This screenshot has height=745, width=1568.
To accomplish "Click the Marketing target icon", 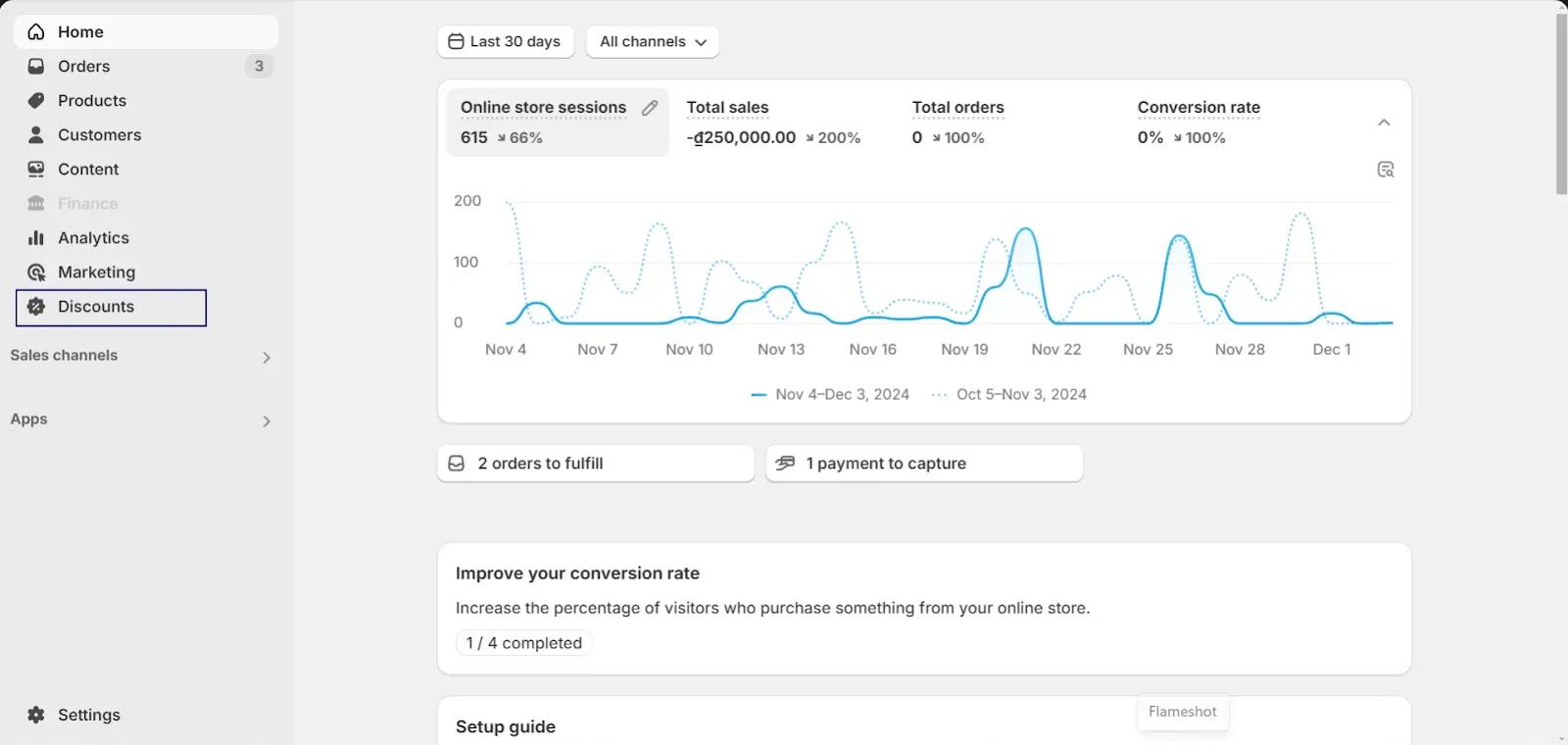I will pos(36,273).
